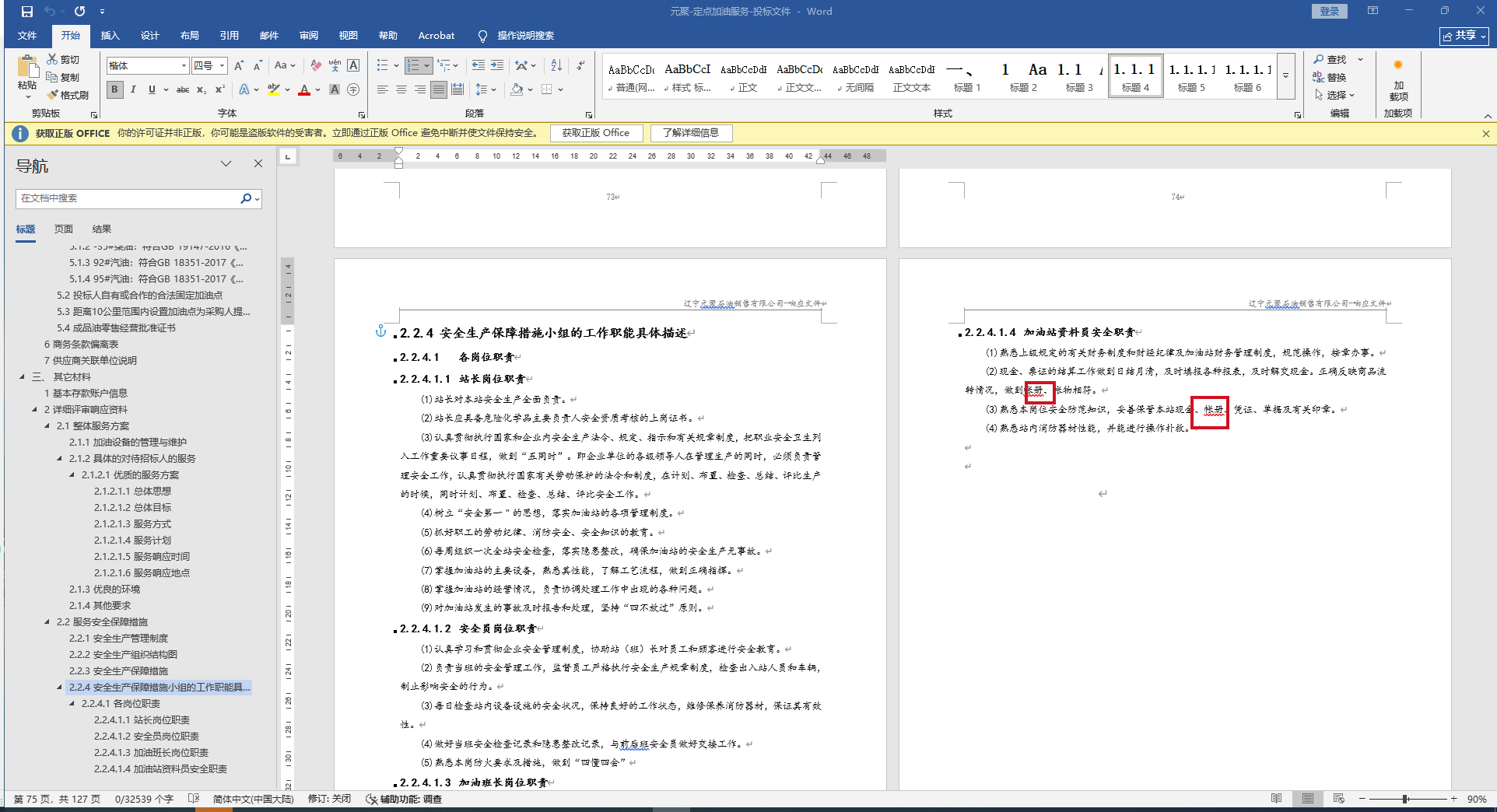Open the 插入 ribbon tab
1497x812 pixels.
(110, 36)
